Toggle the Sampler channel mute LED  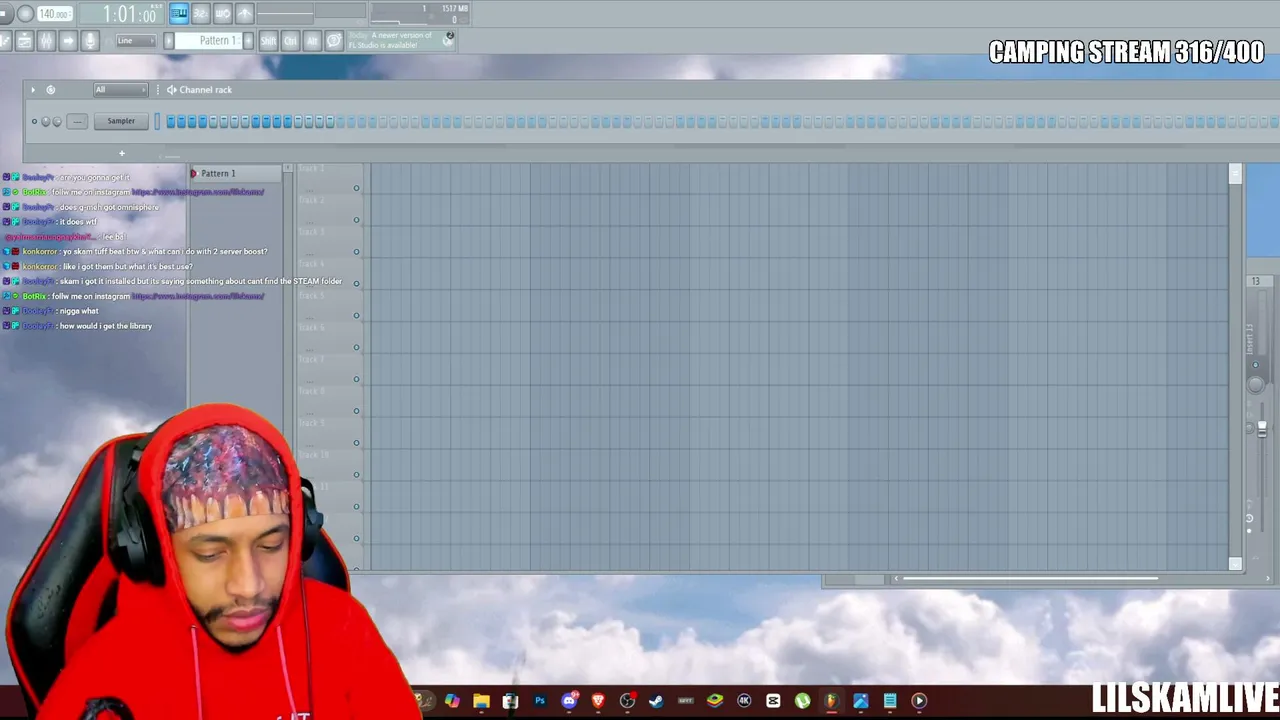pos(34,122)
